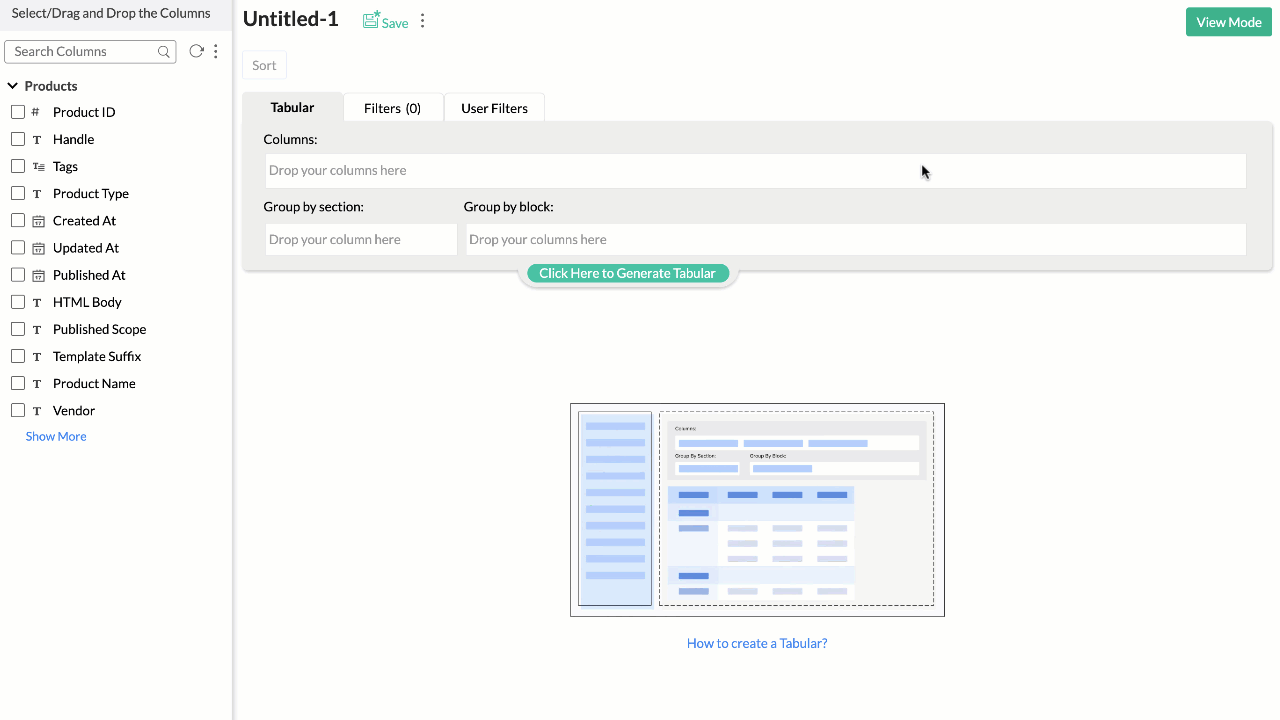This screenshot has width=1280, height=720.
Task: Click the search magnifier icon
Action: point(164,52)
